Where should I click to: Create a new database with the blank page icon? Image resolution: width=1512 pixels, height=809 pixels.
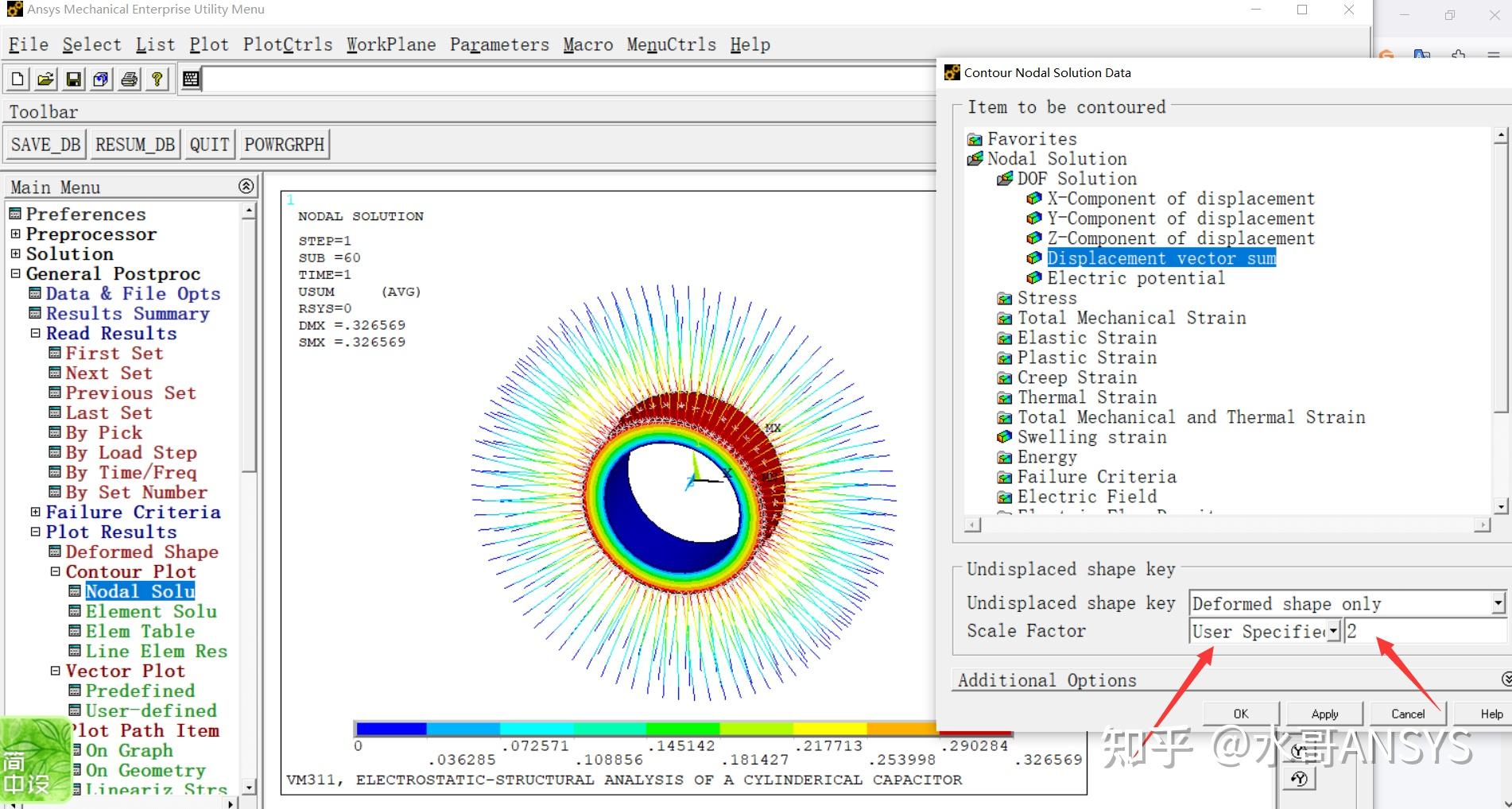(16, 79)
